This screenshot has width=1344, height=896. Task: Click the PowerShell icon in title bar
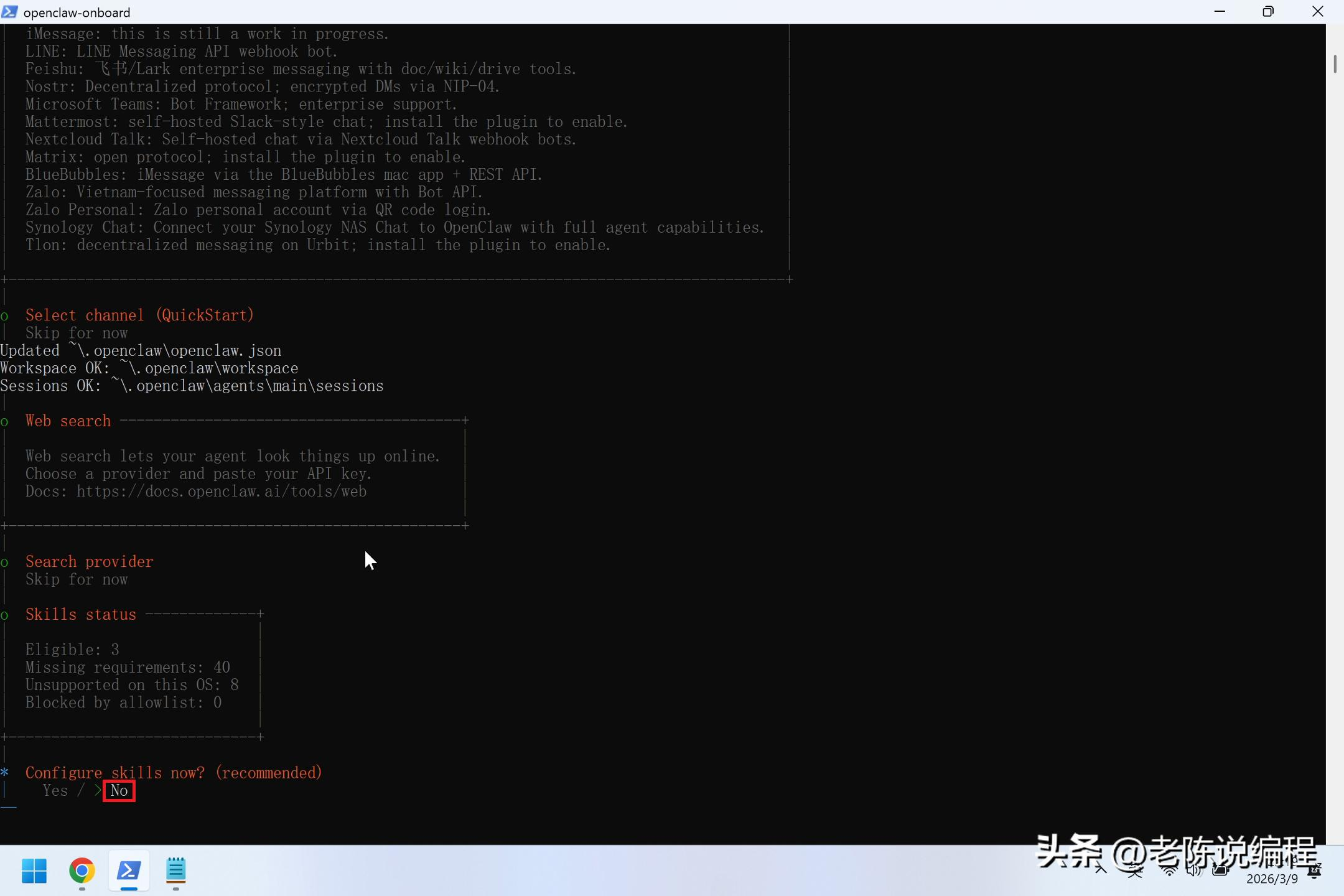point(9,12)
